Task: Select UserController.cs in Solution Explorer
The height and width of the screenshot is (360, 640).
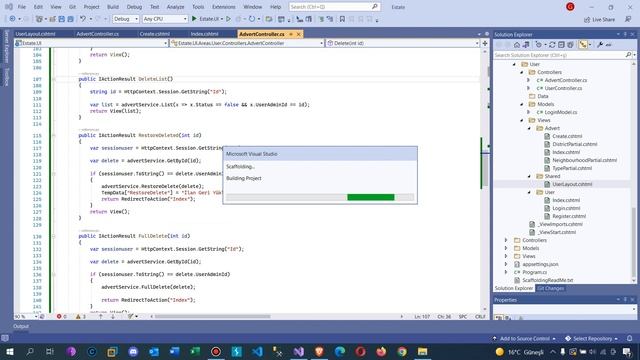Action: (x=563, y=88)
